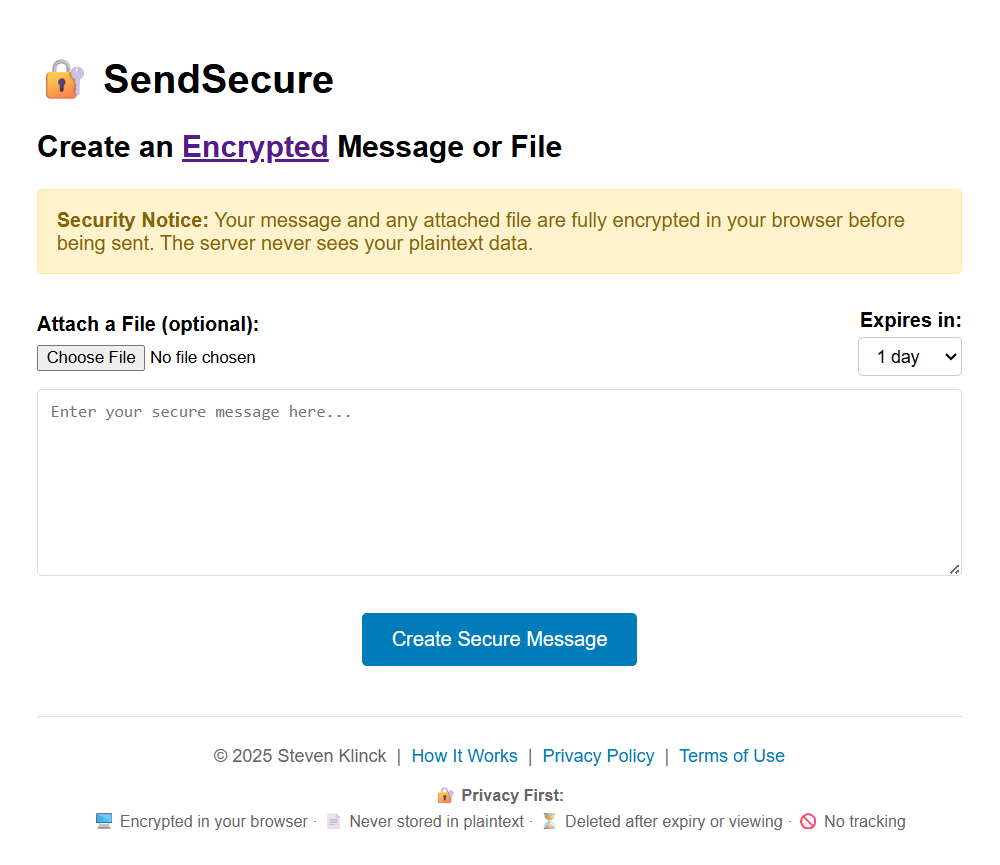Click the prohibited sign icon before No tracking
This screenshot has width=1000, height=865.
[x=808, y=821]
